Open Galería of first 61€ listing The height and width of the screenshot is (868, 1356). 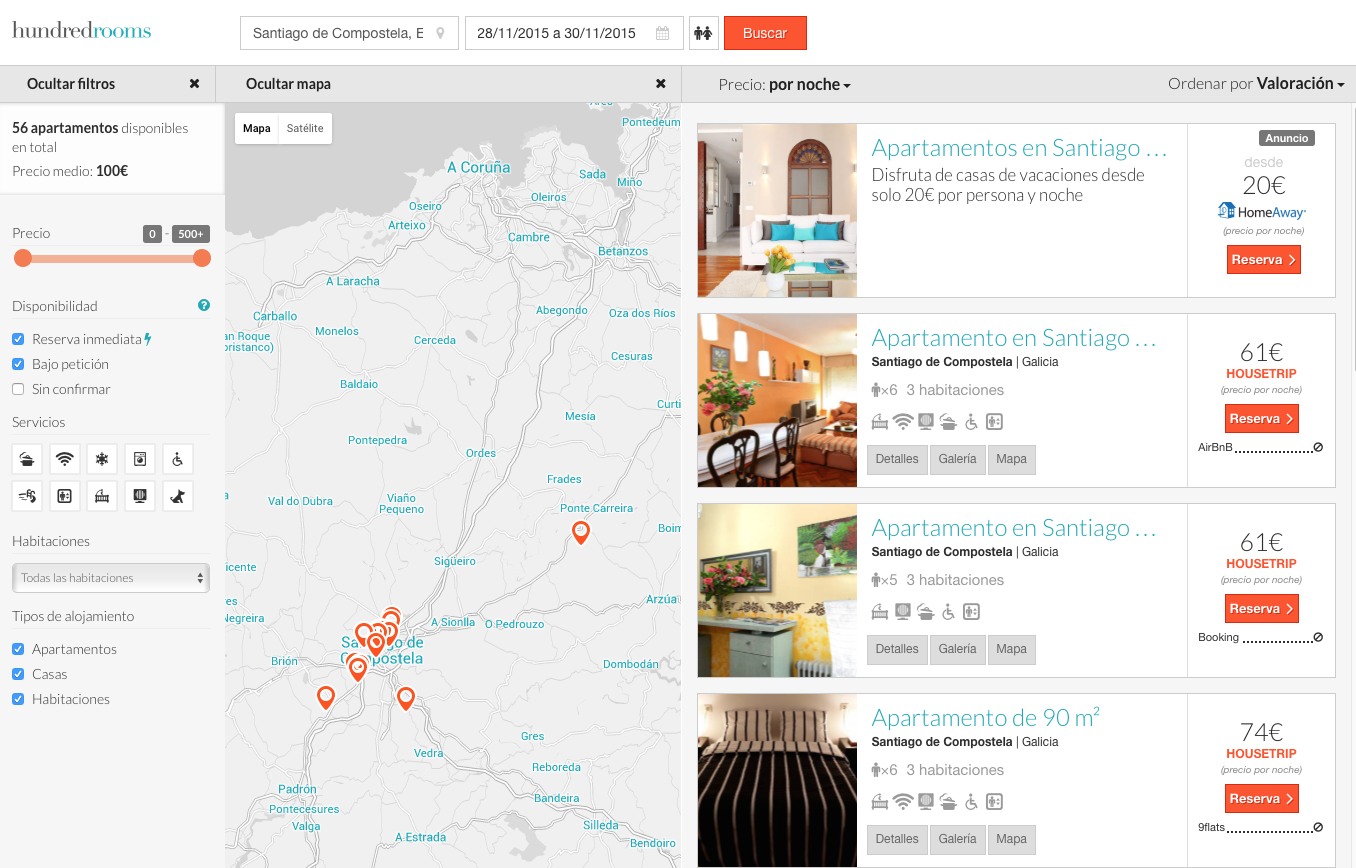957,459
